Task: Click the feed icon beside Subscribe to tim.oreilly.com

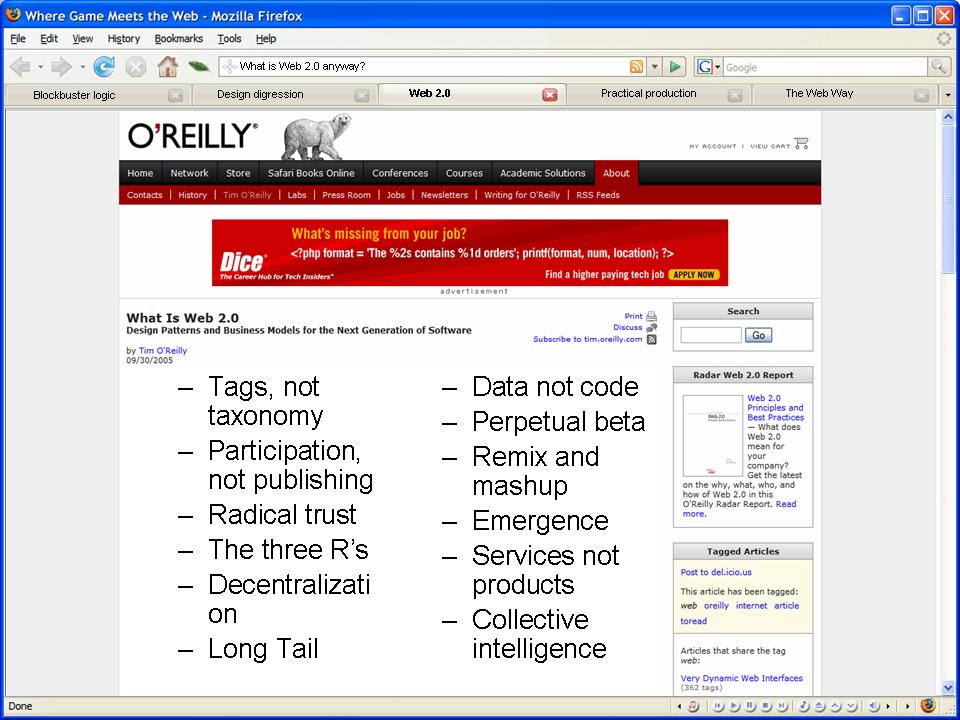Action: tap(651, 339)
